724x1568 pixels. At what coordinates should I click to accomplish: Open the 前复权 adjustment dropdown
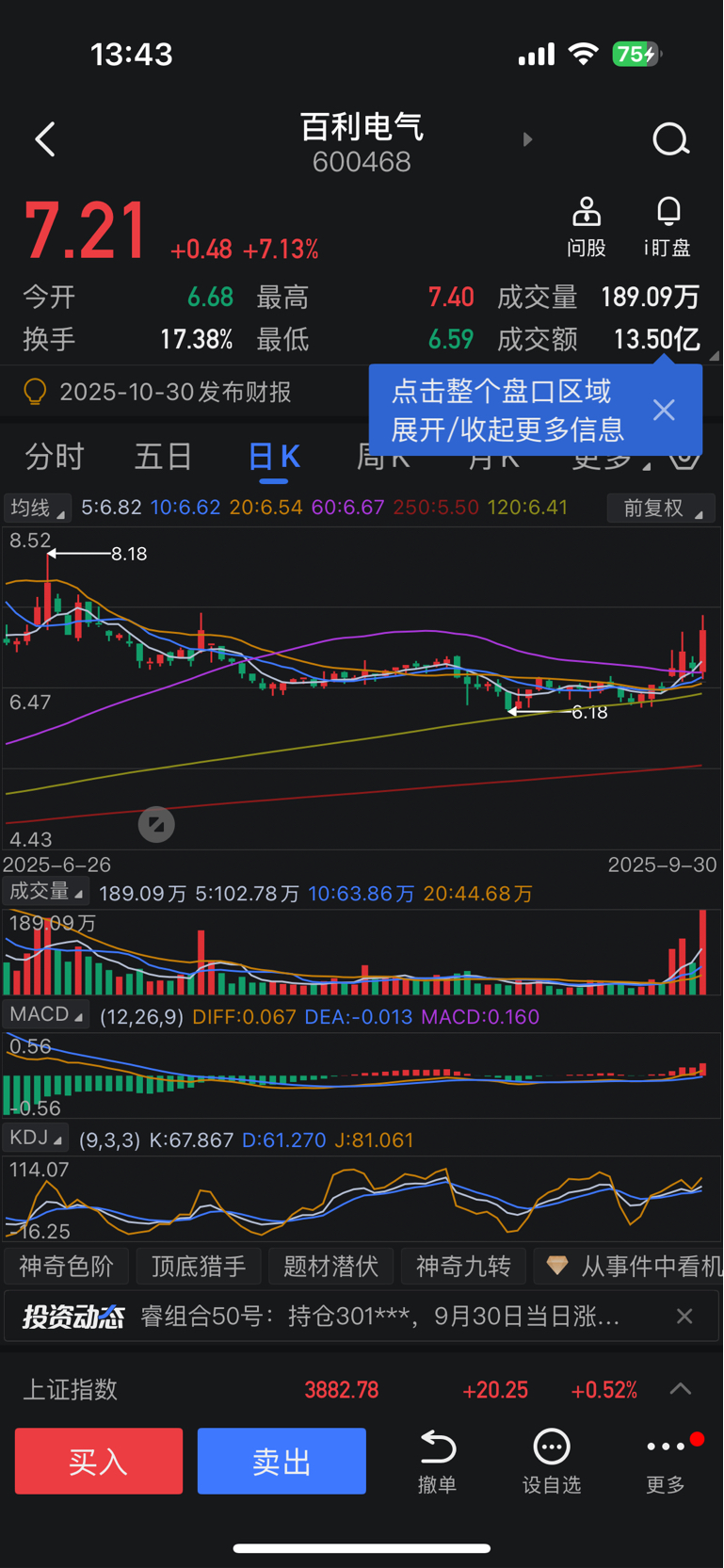tap(662, 508)
